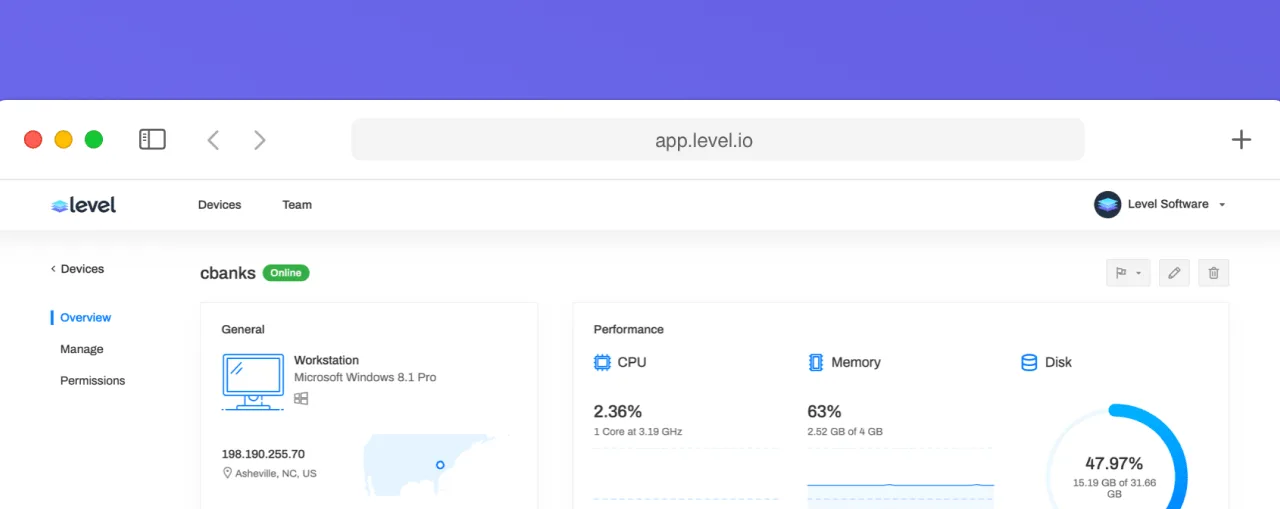The height and width of the screenshot is (509, 1280).
Task: Open the Devices menu item
Action: tap(220, 204)
